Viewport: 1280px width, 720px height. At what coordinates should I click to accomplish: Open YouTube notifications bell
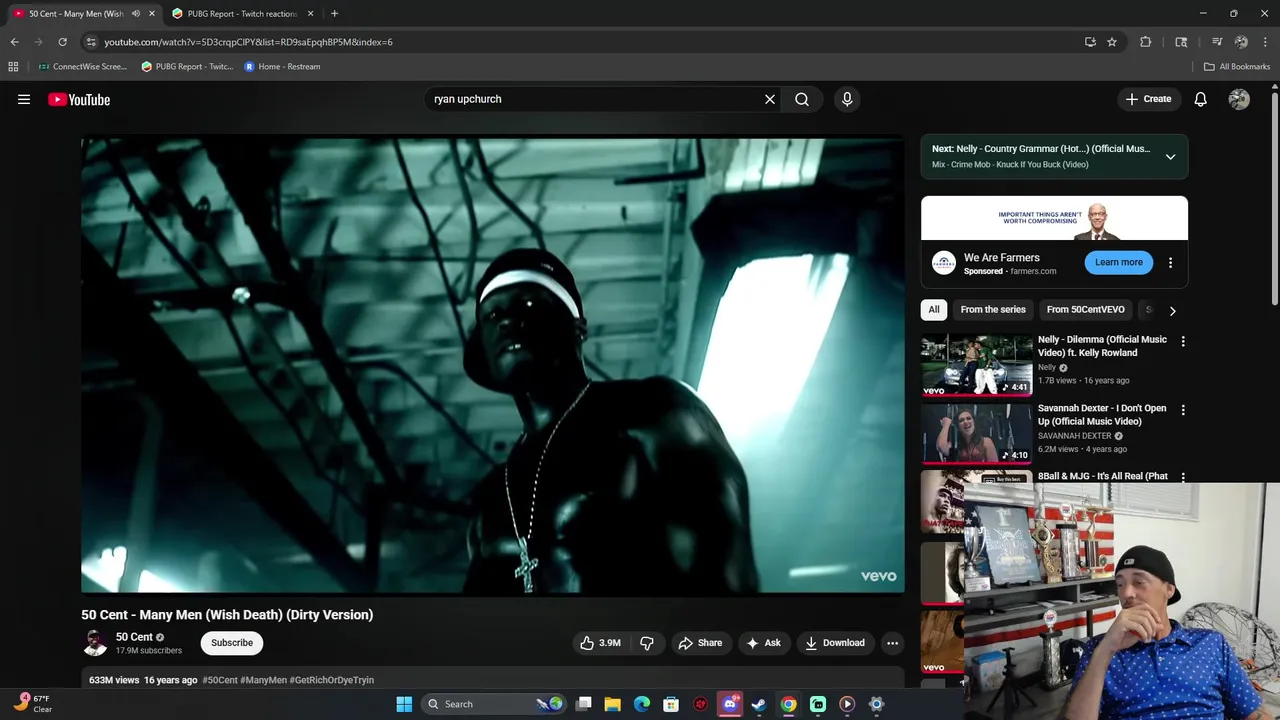[x=1200, y=99]
